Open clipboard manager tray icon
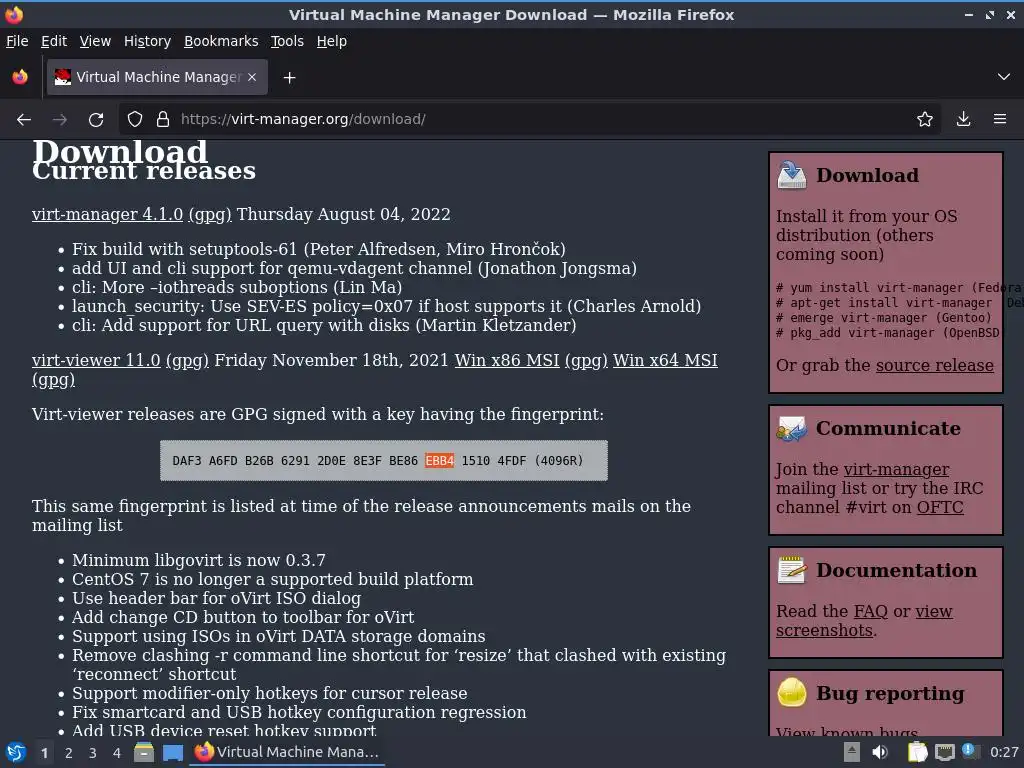 tap(918, 752)
